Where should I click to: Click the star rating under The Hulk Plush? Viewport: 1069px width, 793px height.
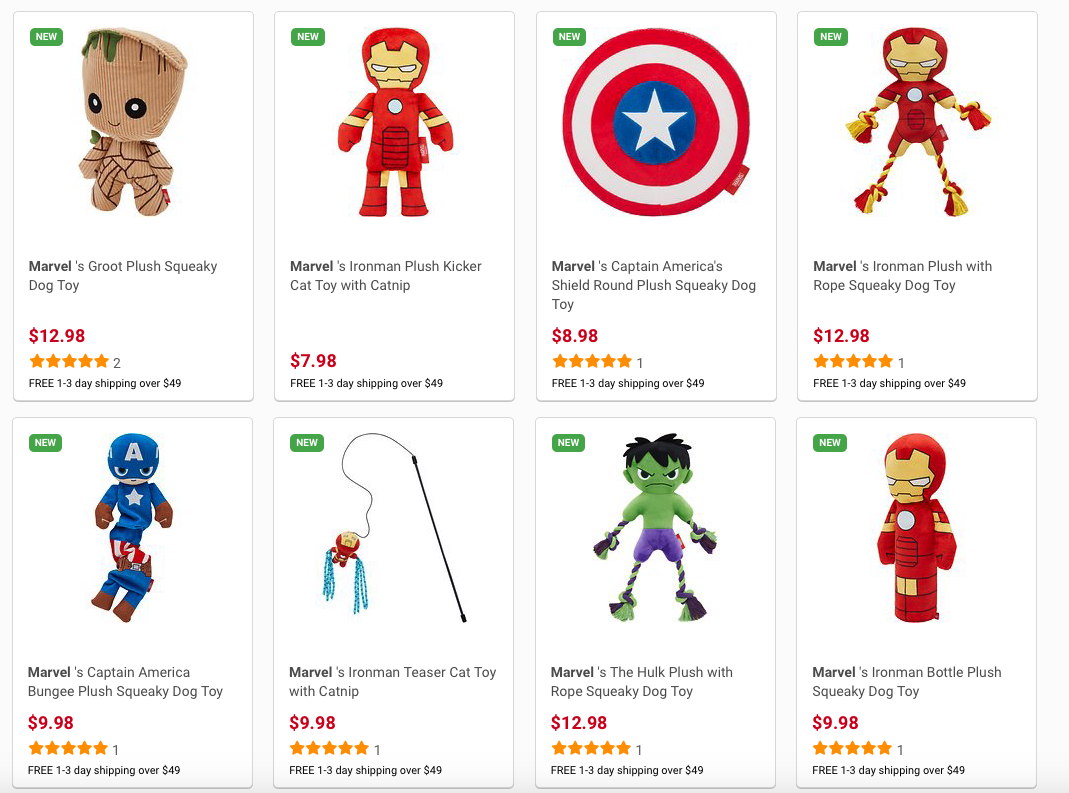(x=591, y=749)
